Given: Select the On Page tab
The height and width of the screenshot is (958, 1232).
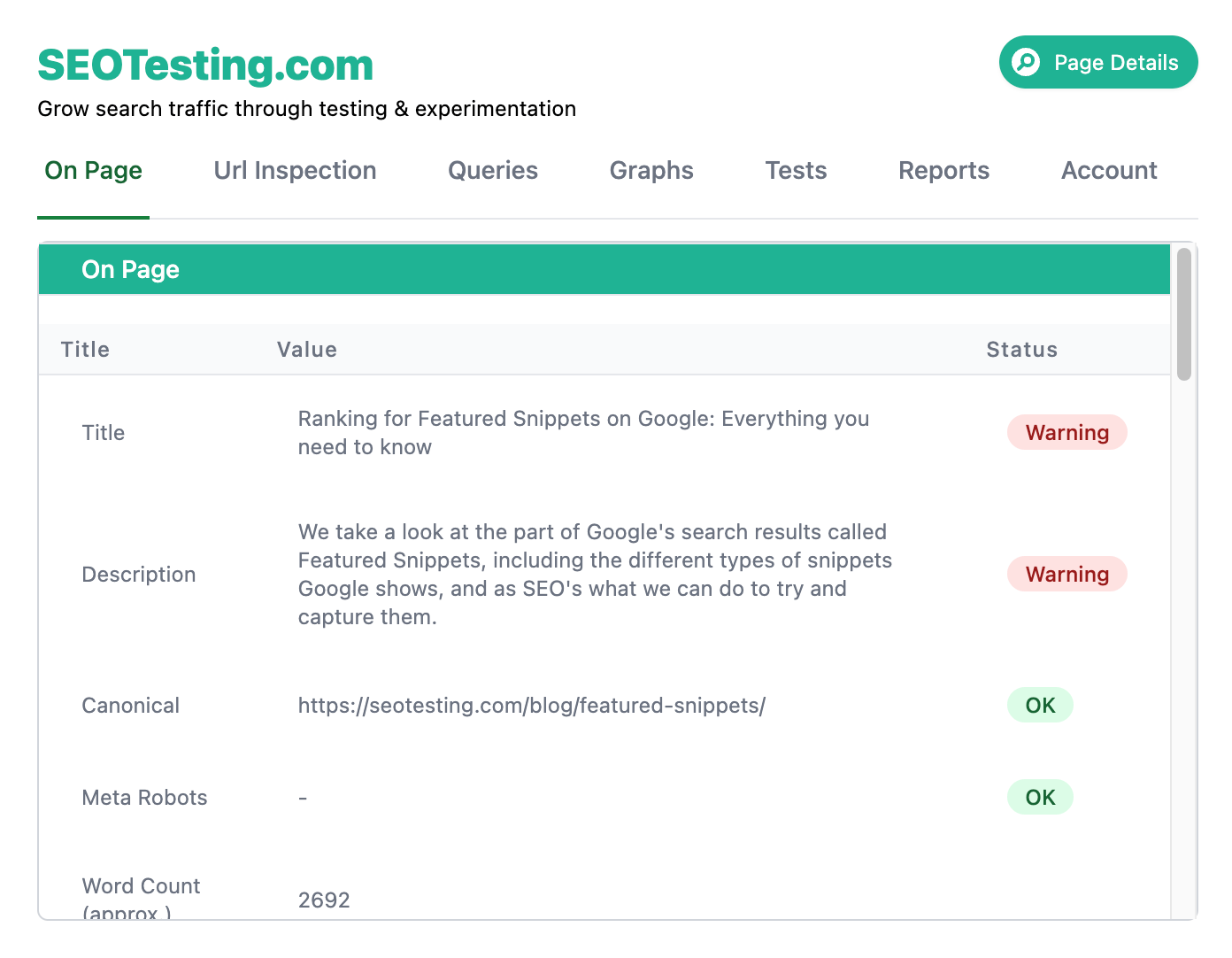Looking at the screenshot, I should point(93,171).
